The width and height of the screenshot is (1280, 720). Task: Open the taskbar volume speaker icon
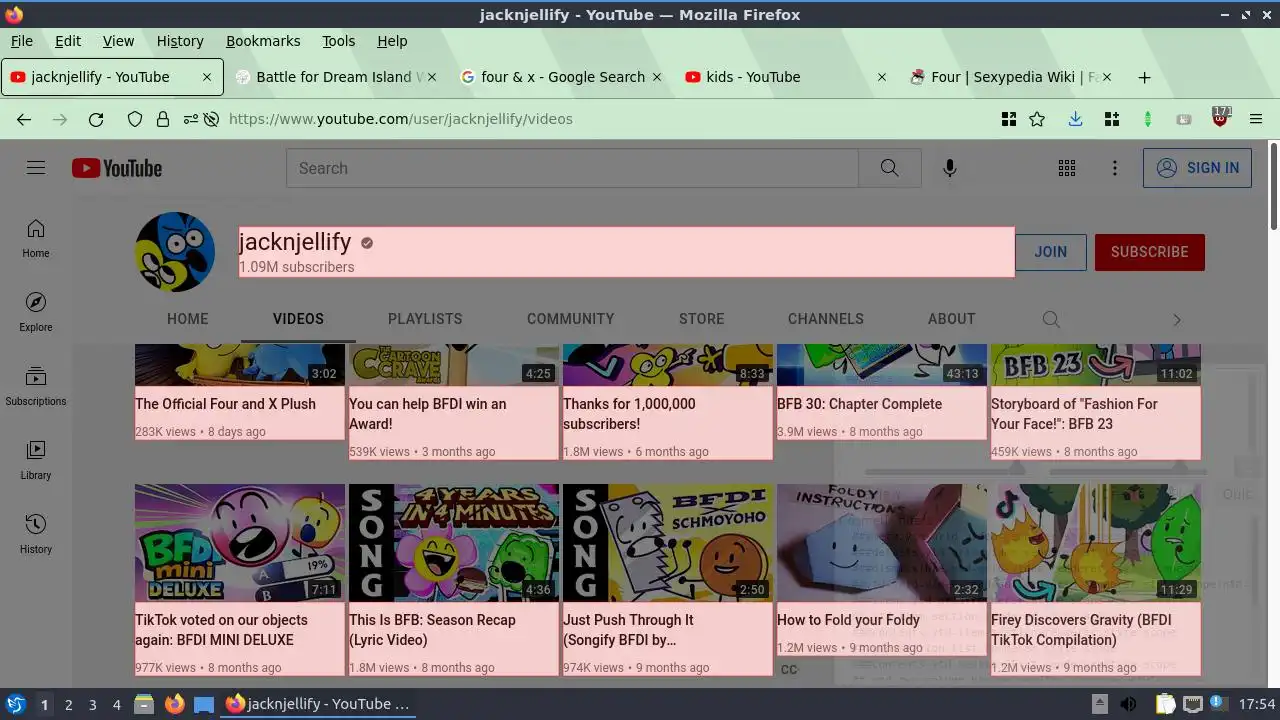point(1128,704)
